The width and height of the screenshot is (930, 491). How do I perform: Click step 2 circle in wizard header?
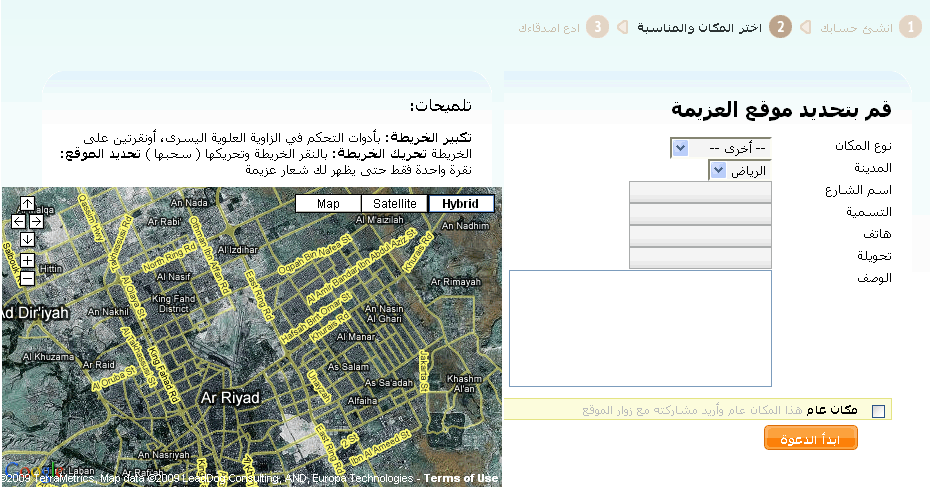click(780, 27)
